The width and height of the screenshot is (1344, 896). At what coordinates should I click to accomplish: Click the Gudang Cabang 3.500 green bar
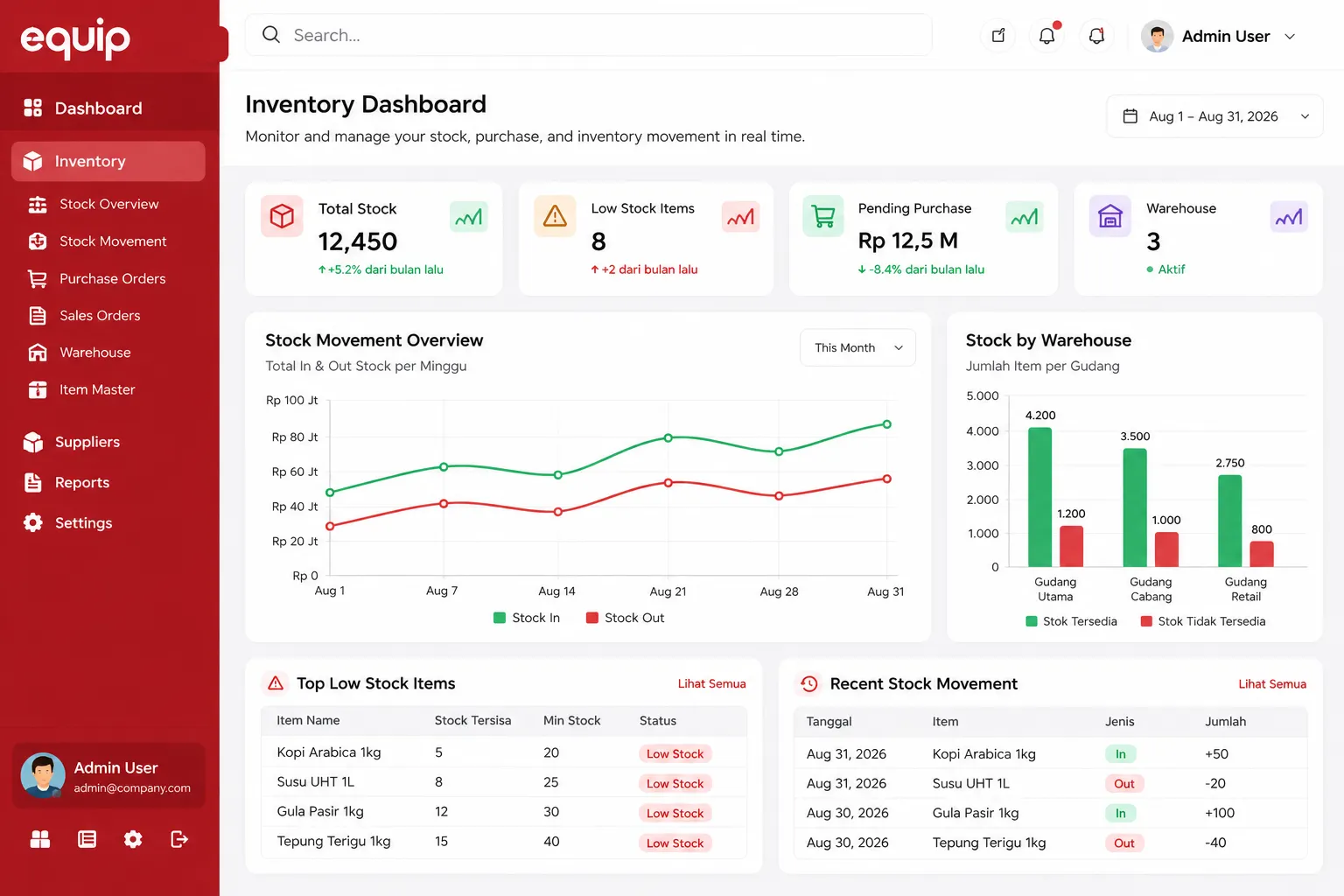click(x=1135, y=507)
